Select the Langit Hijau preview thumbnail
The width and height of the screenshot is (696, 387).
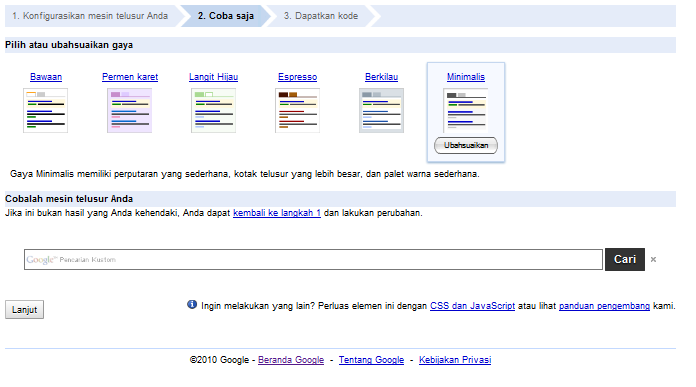point(213,111)
